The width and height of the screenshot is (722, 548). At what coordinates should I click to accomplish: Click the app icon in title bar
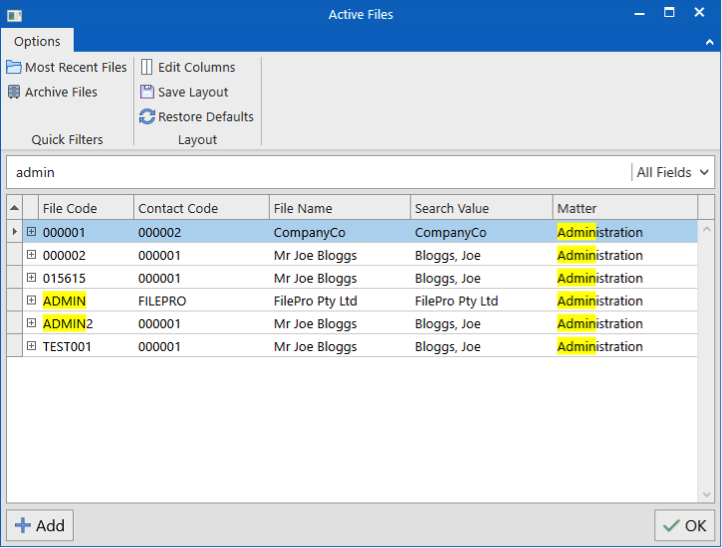coord(14,15)
